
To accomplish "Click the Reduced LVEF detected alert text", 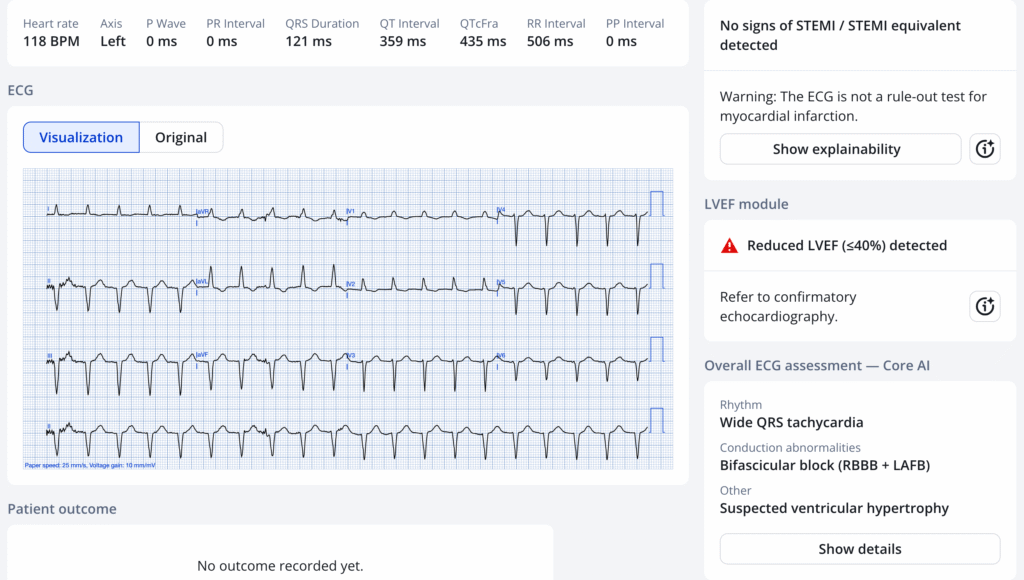I will 846,246.
